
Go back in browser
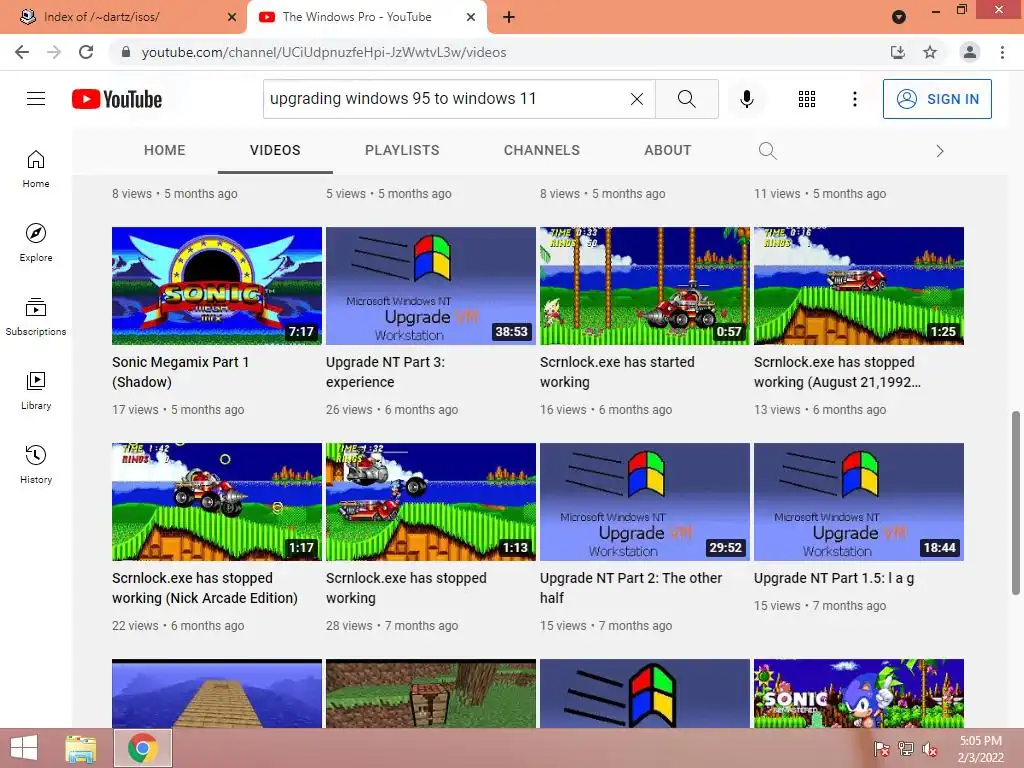22,52
